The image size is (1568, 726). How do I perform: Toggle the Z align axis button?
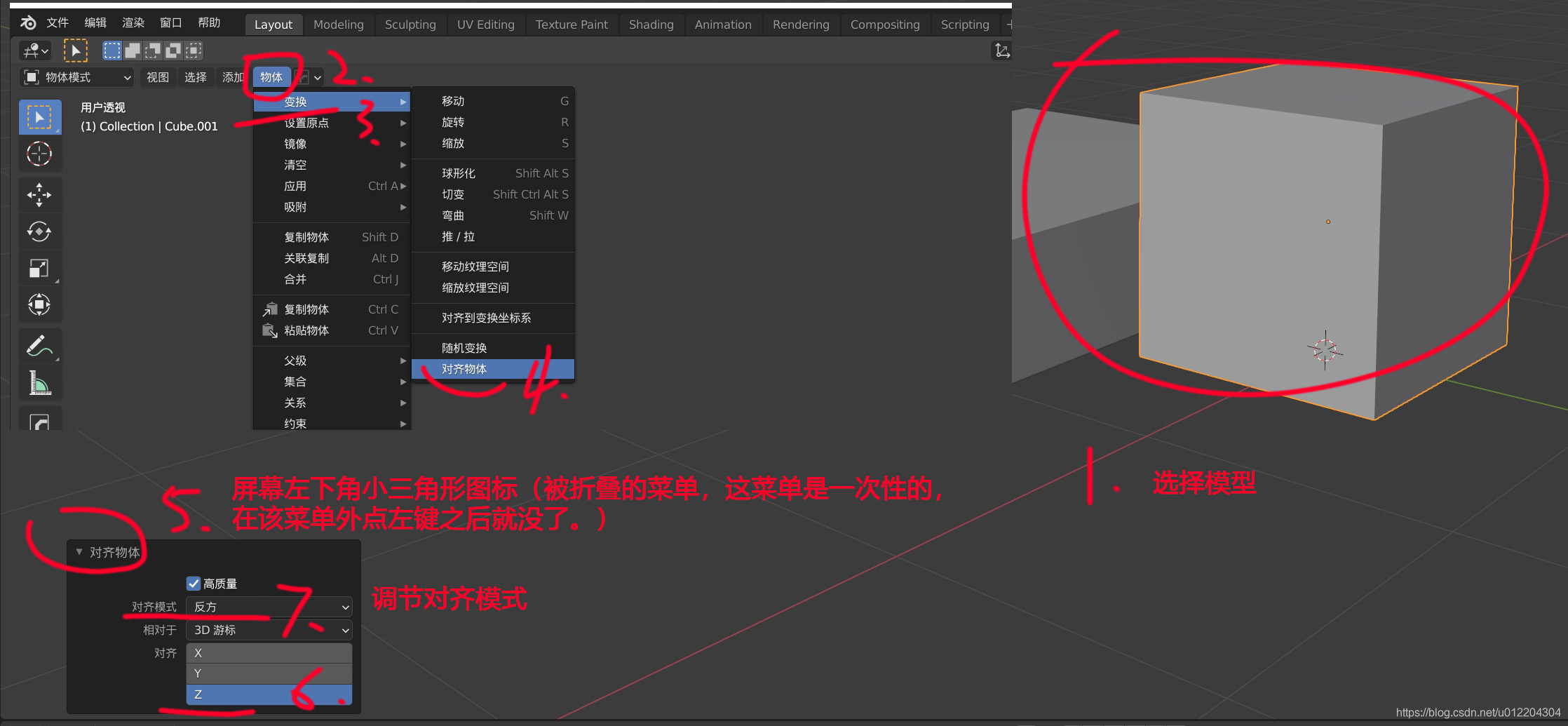click(x=269, y=694)
